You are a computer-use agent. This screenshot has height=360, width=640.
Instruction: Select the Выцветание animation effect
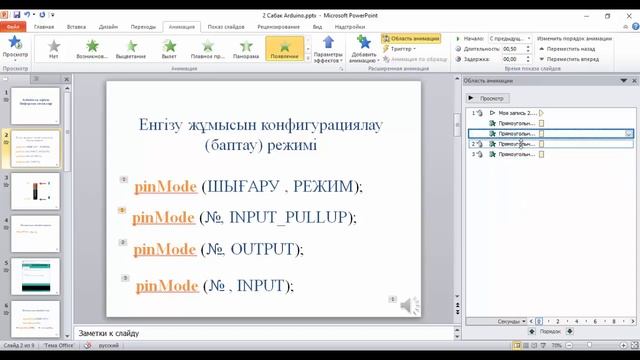[131, 49]
